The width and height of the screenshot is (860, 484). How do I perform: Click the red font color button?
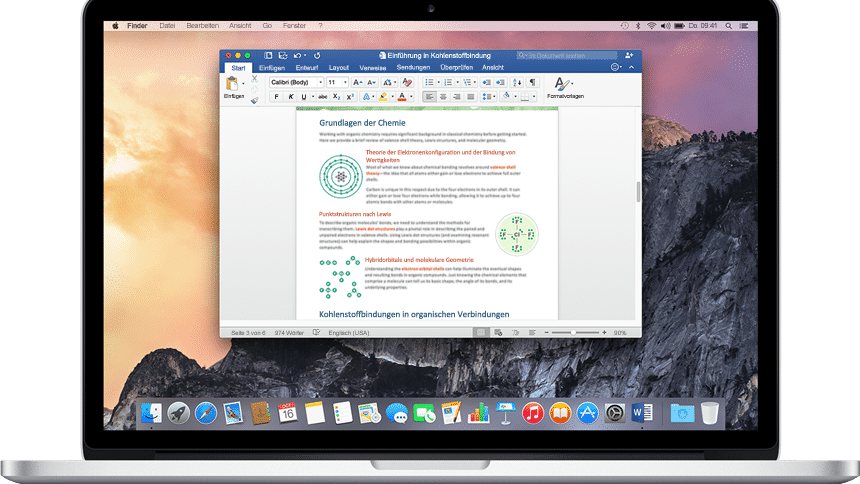(x=402, y=97)
